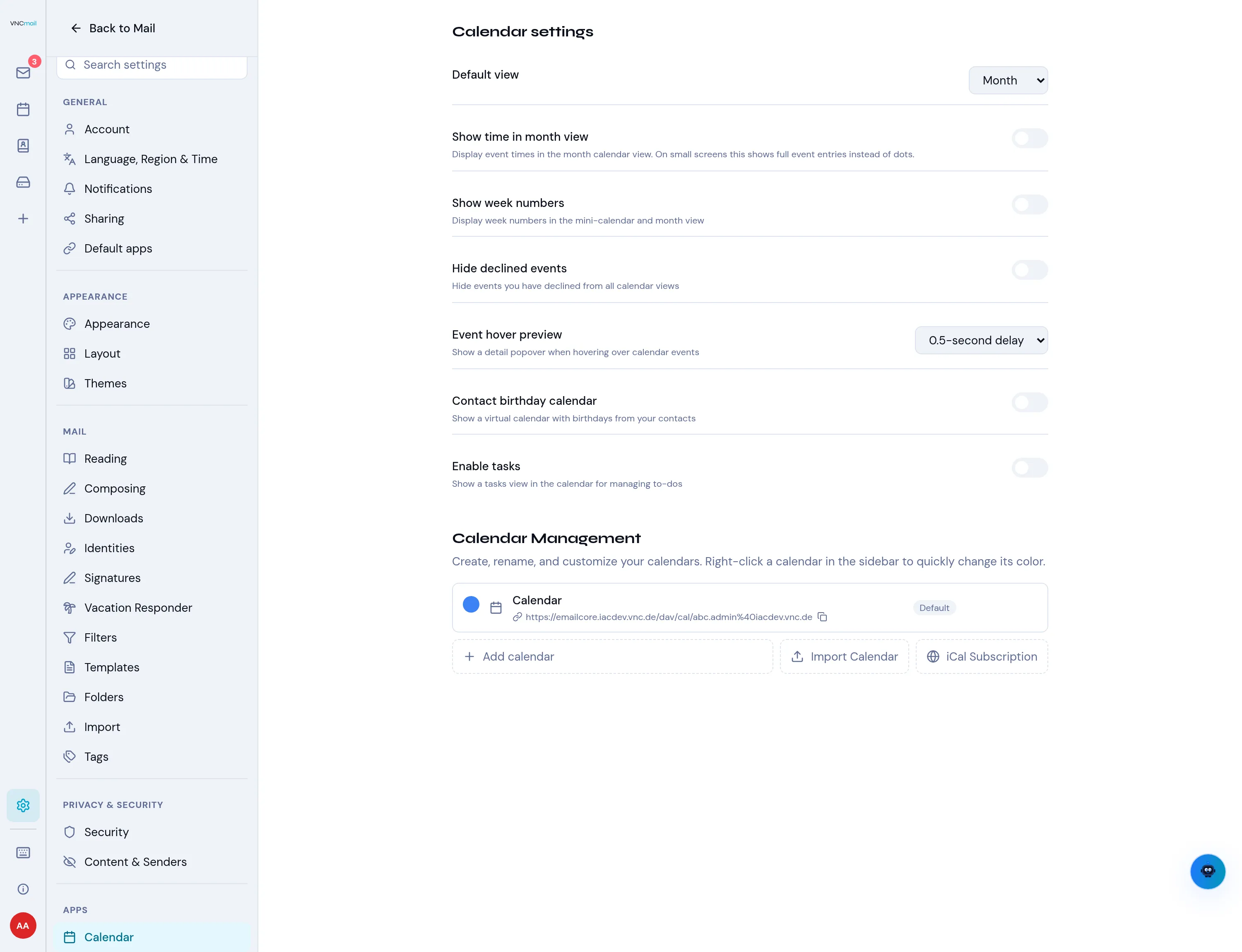The image size is (1242, 952).
Task: Click the Sharing icon in the sidebar
Action: click(69, 219)
